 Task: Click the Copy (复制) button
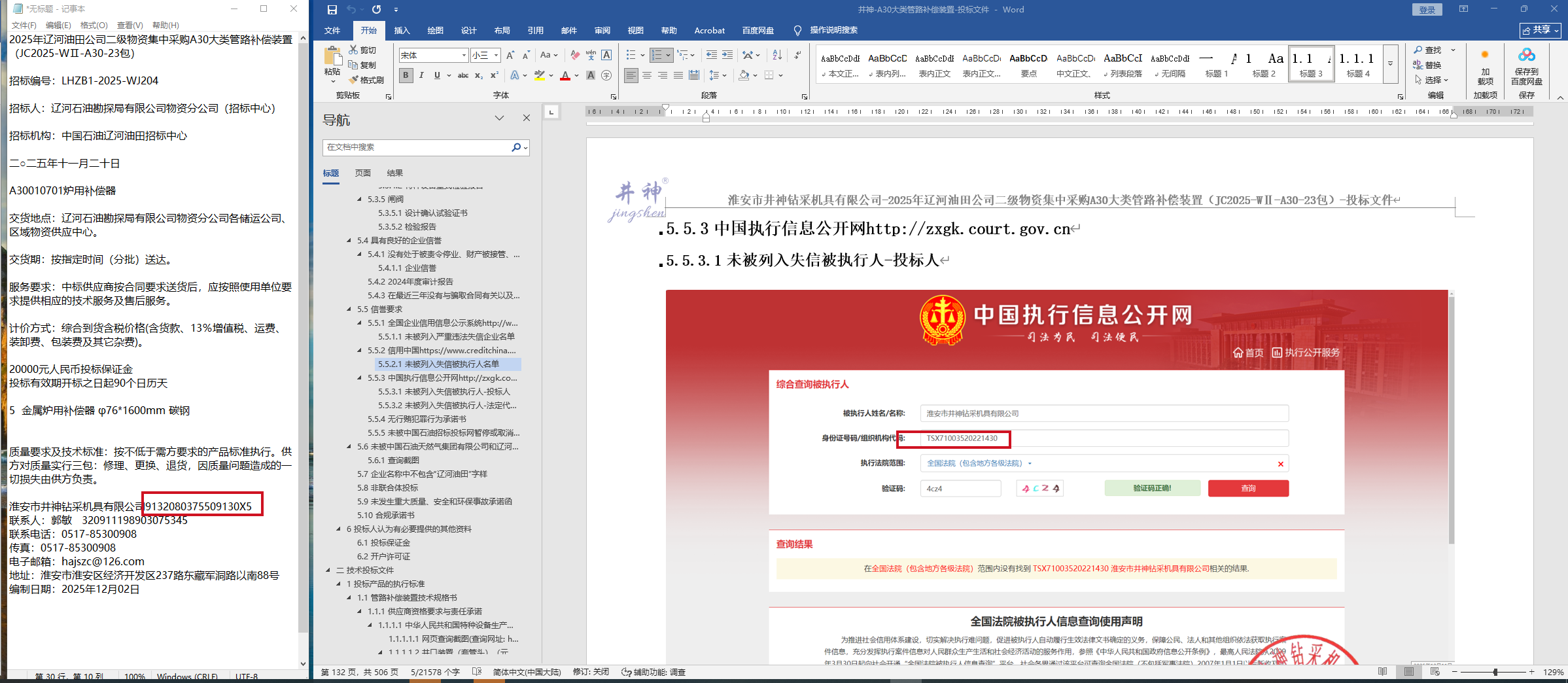pyautogui.click(x=362, y=65)
